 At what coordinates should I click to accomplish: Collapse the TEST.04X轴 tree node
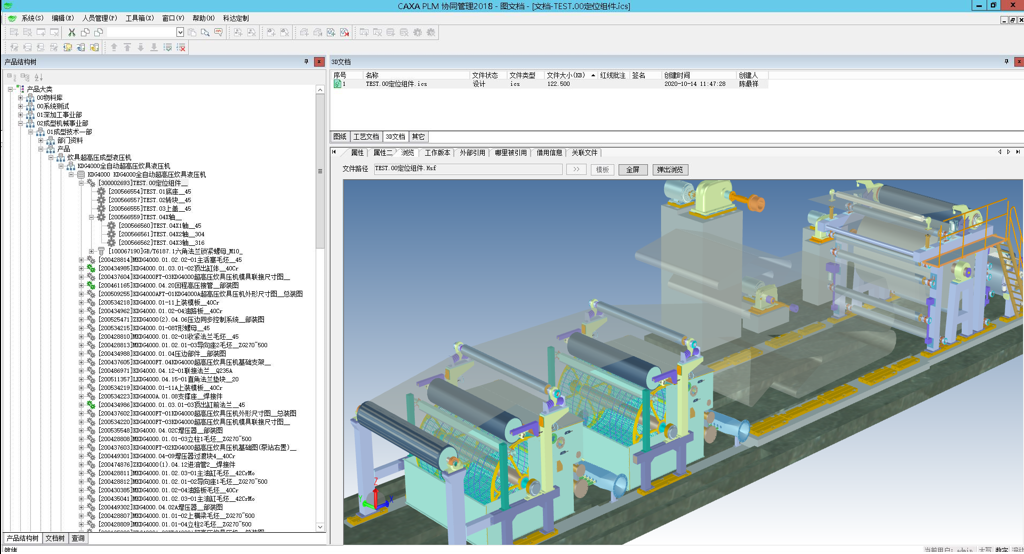91,217
